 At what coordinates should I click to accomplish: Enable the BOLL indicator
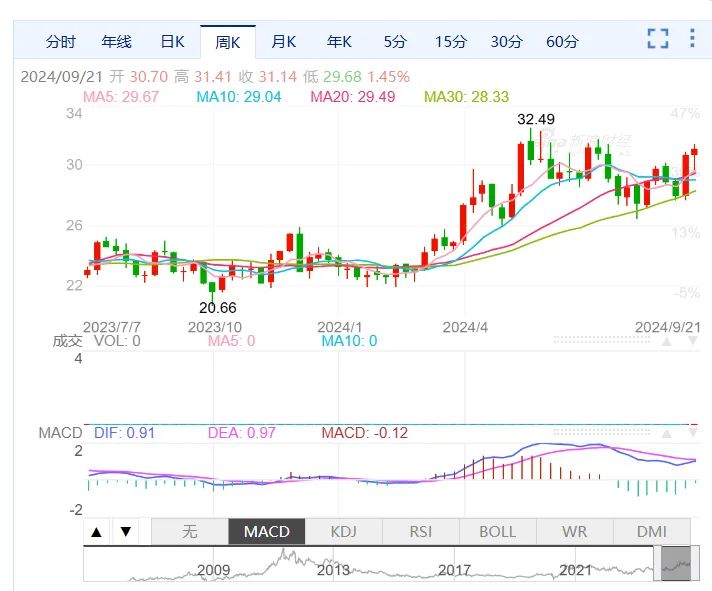pyautogui.click(x=498, y=532)
